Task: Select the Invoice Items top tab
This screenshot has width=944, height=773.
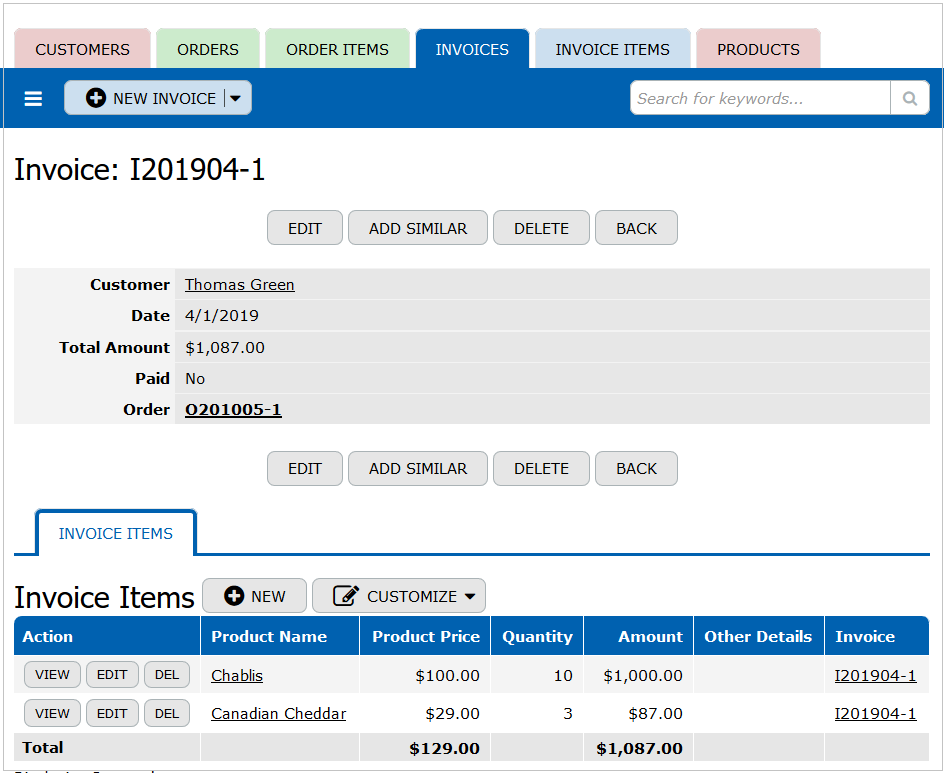Action: [612, 49]
